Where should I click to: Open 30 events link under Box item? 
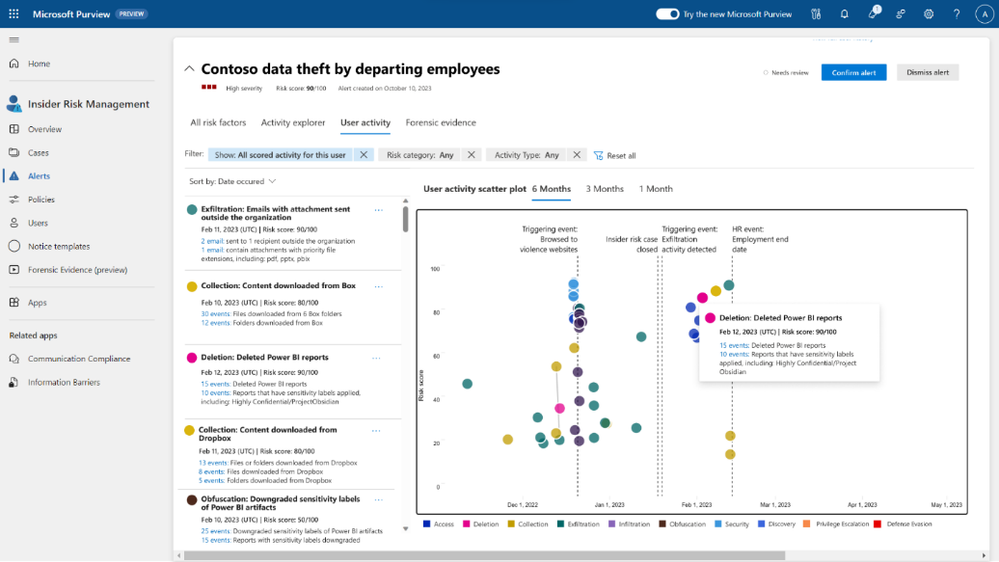215,314
